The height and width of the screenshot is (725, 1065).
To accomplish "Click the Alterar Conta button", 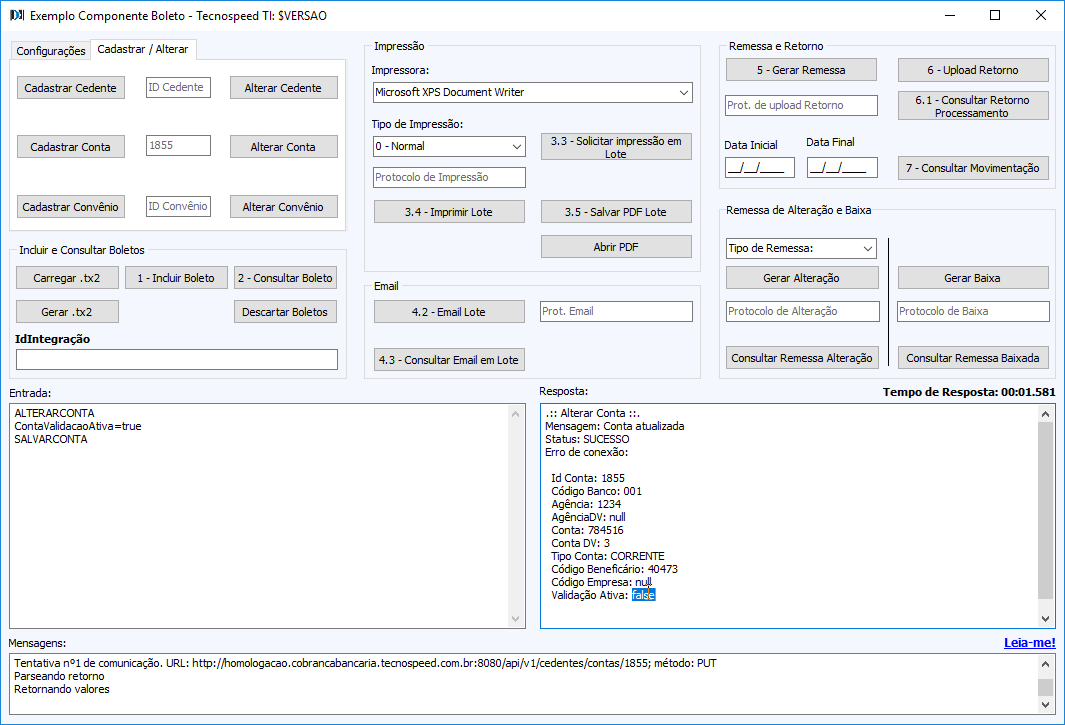I will (283, 147).
